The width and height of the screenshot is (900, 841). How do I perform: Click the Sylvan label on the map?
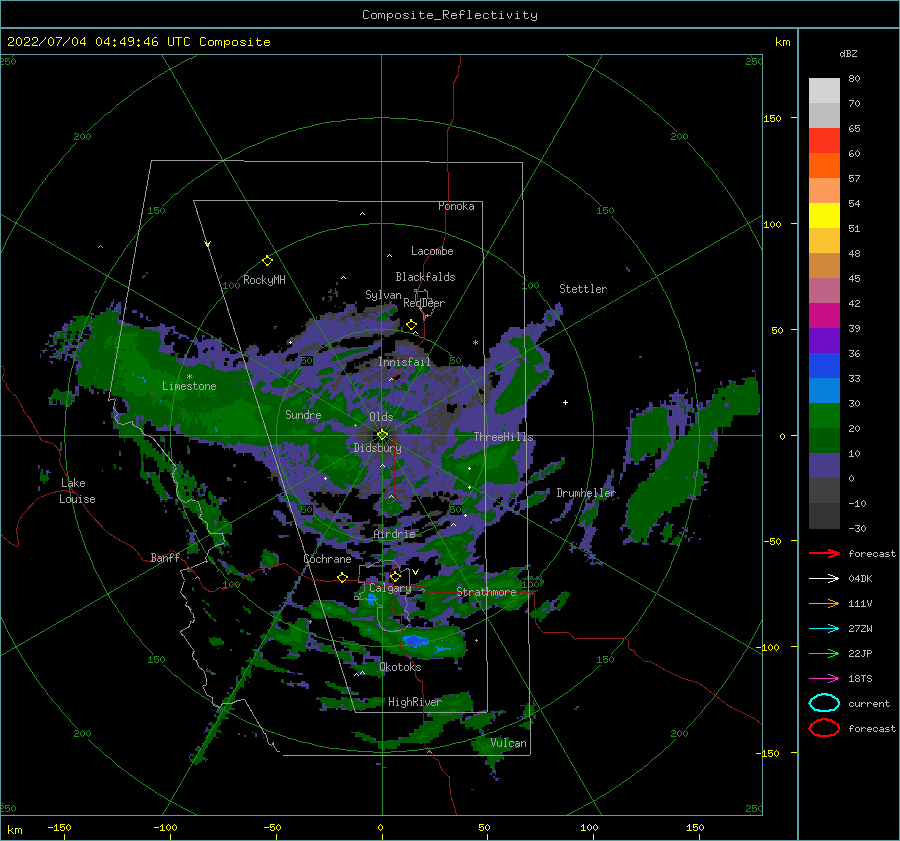click(383, 296)
